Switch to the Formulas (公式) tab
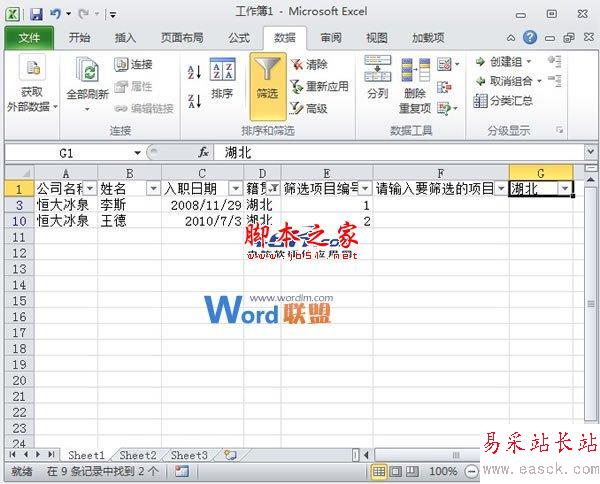The height and width of the screenshot is (484, 600). 239,38
